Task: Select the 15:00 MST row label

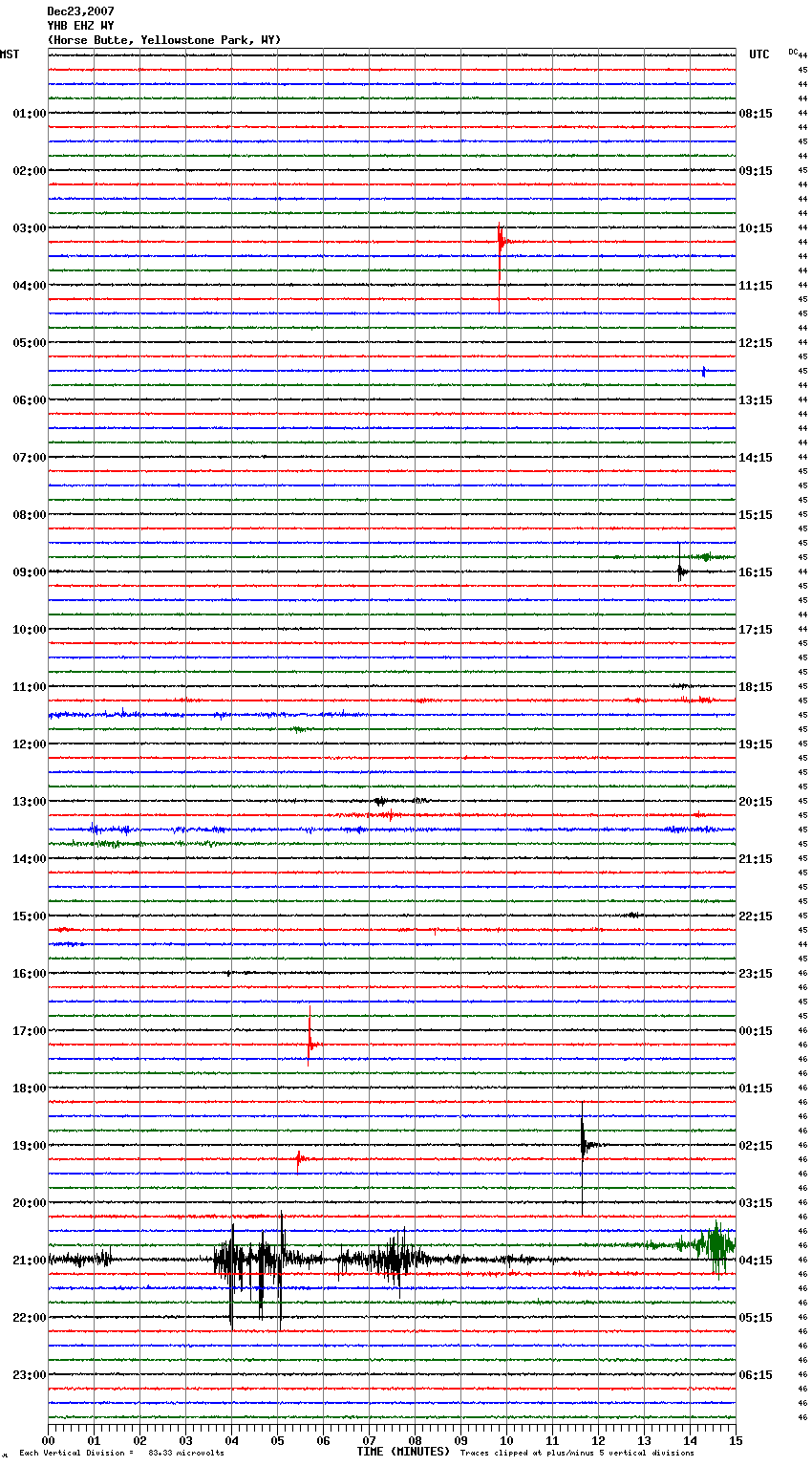Action: pos(30,916)
